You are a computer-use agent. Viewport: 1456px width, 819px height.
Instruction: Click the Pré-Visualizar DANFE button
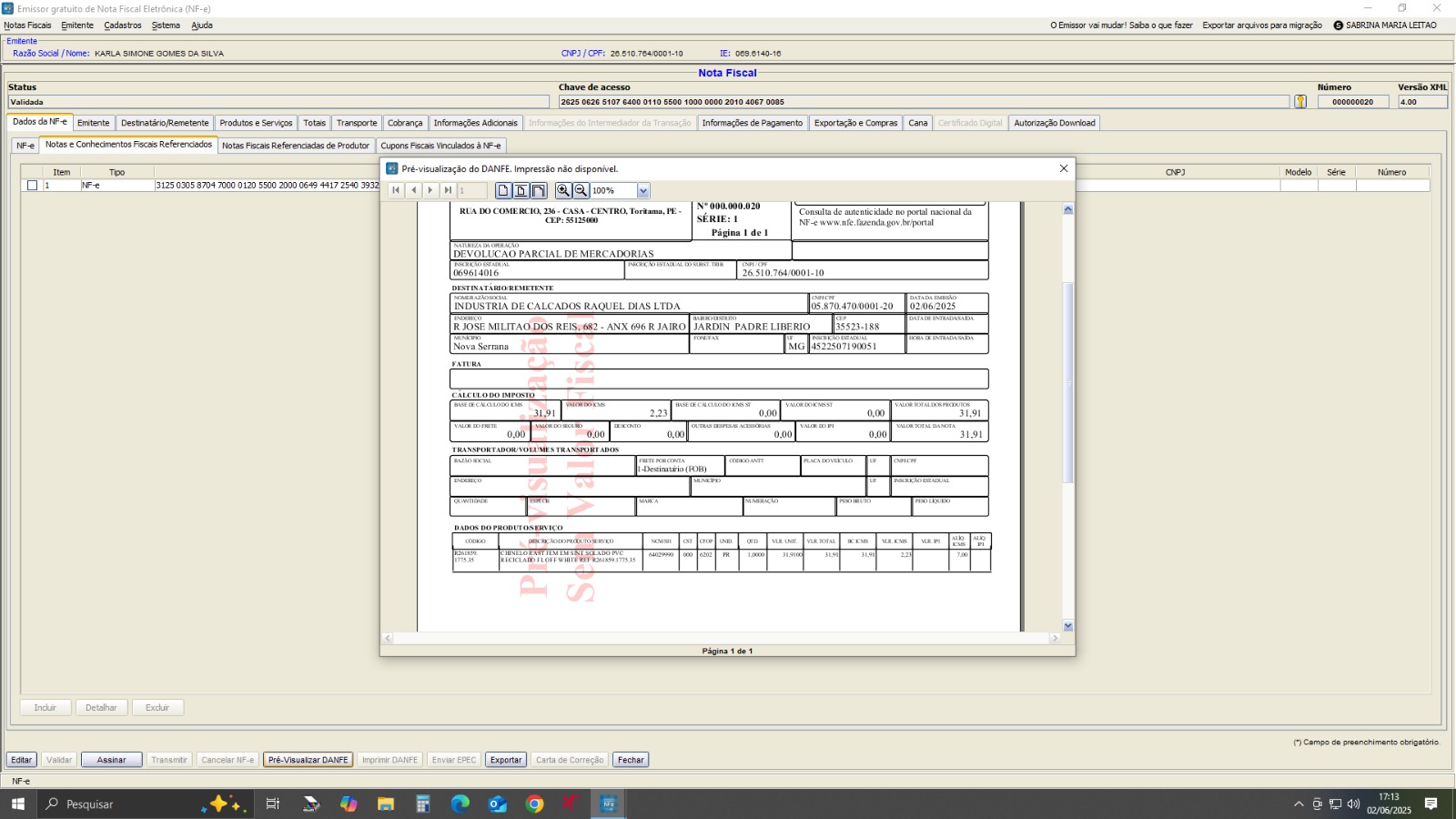308,760
